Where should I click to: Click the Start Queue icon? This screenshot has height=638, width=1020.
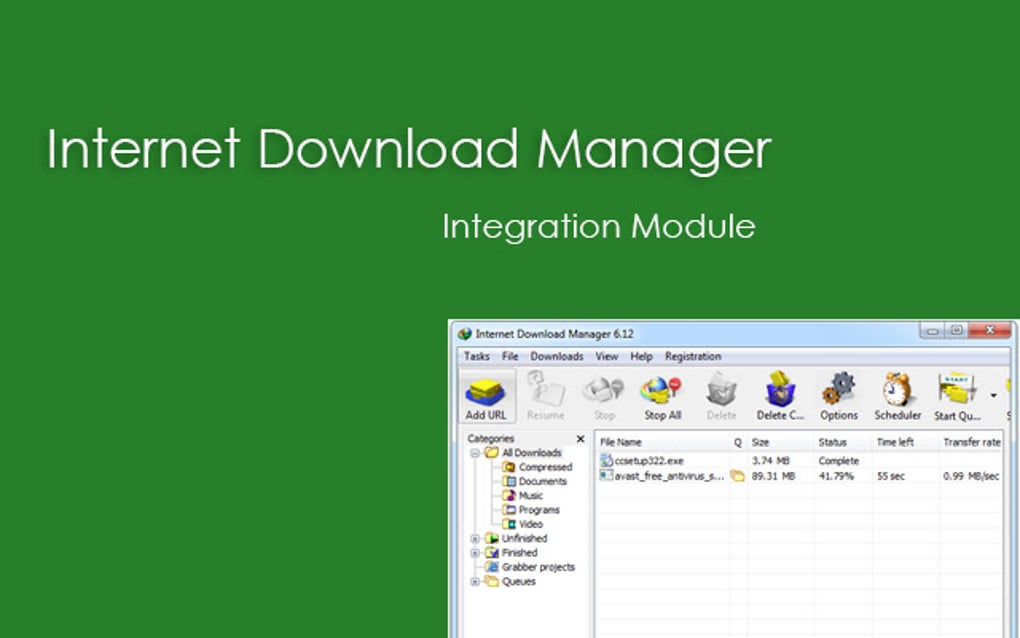tap(953, 393)
